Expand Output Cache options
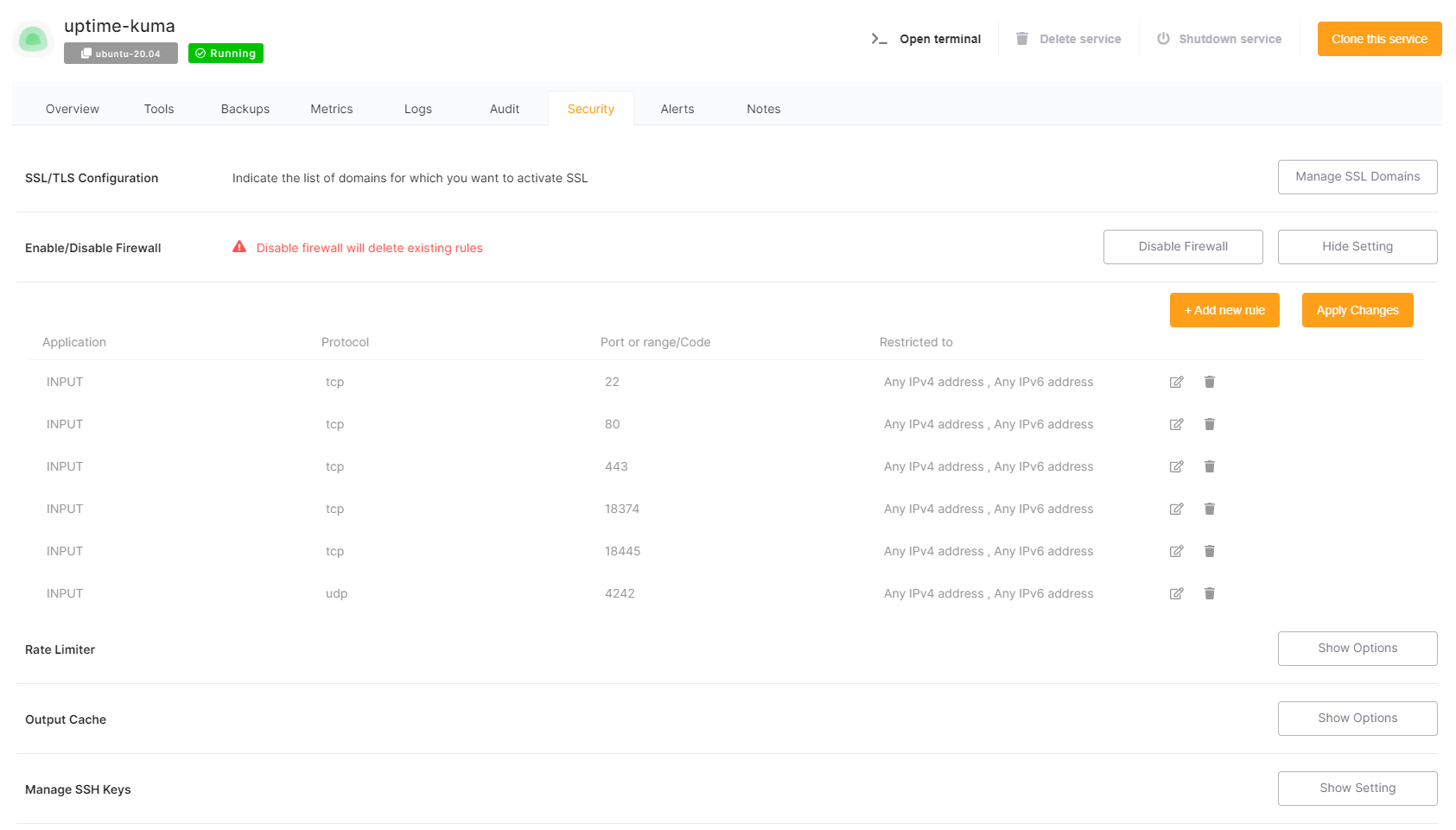Screen dimensions: 1456x830 (1357, 719)
